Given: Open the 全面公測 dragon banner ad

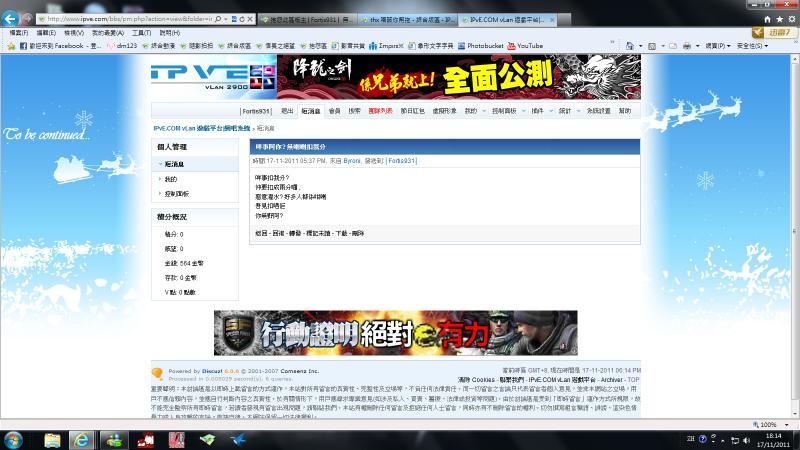Looking at the screenshot, I should tap(459, 77).
